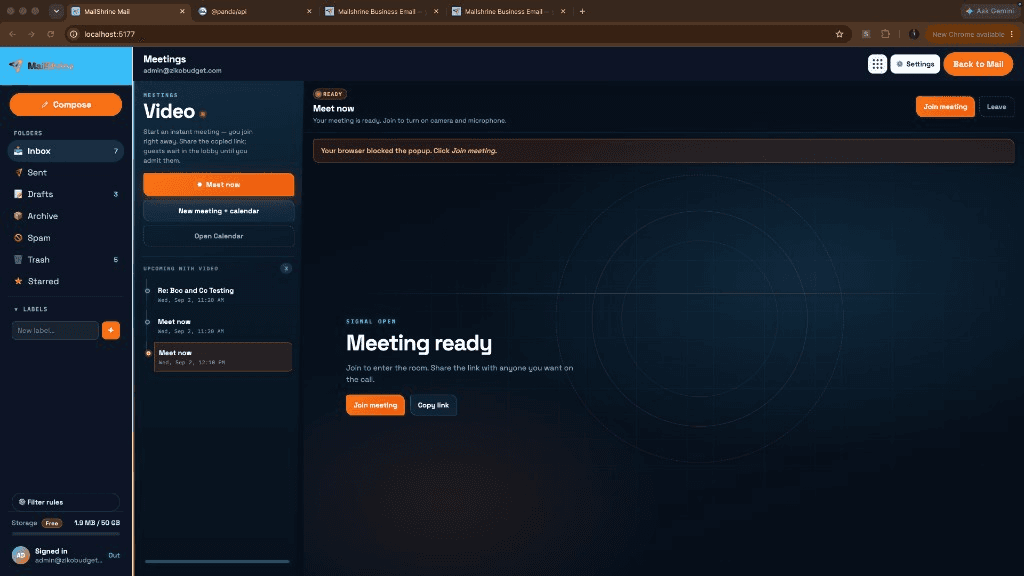Click Open Calendar button
Image resolution: width=1024 pixels, height=576 pixels.
[x=218, y=236]
